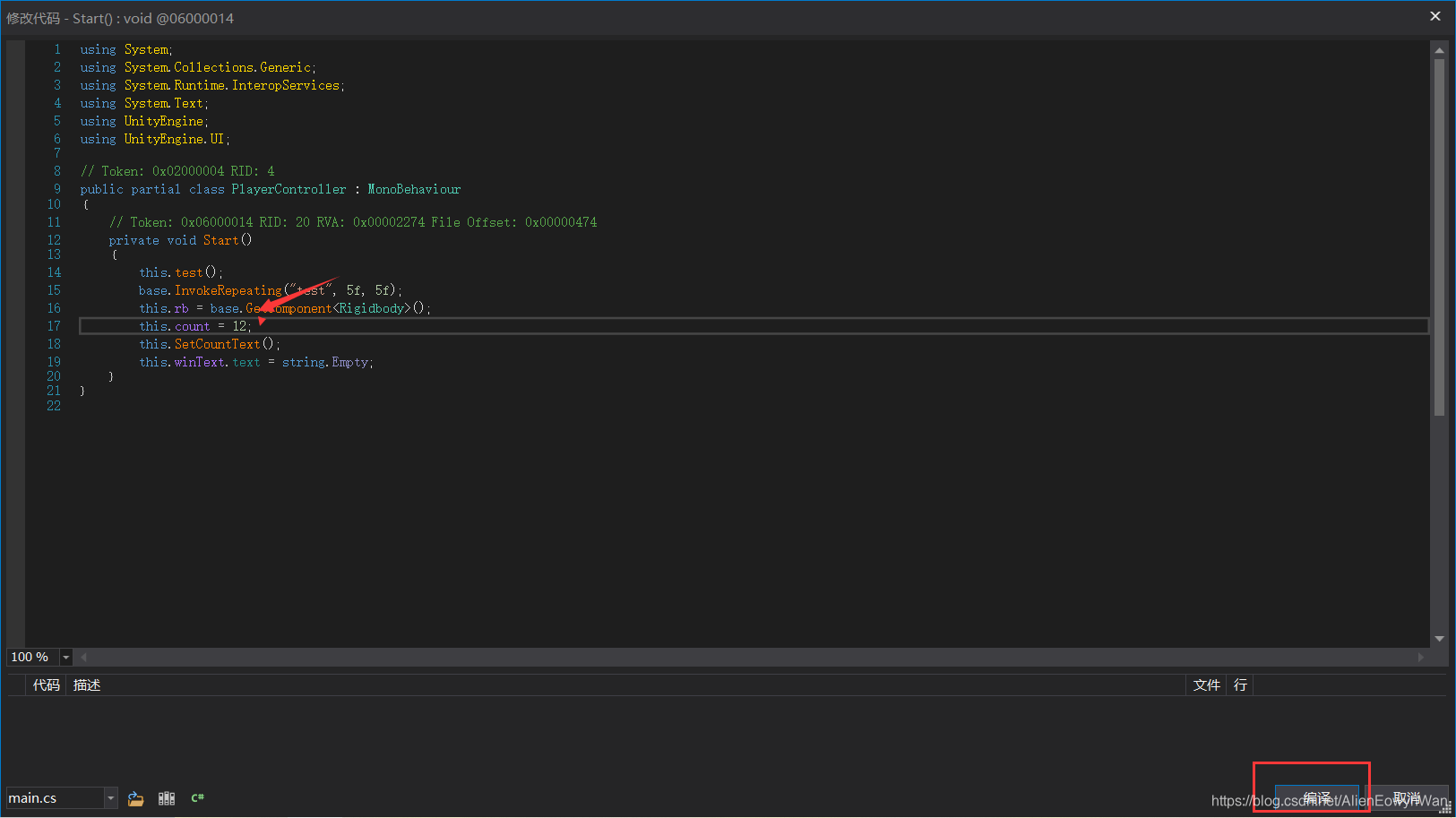
Task: Click the 'this.SetCountText();' line
Action: pos(210,344)
